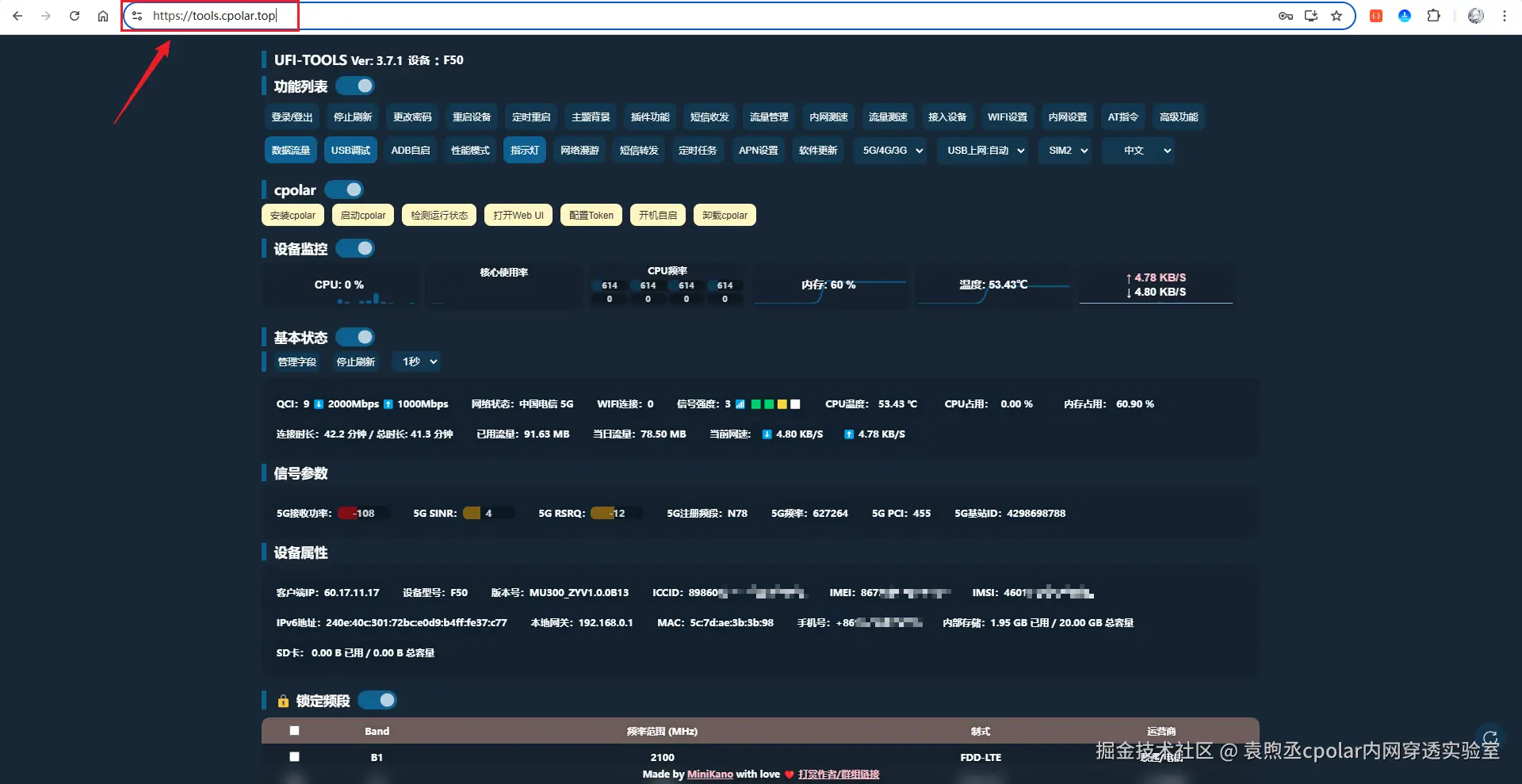The height and width of the screenshot is (784, 1522).
Task: Click the download icon beside 4.80 KB/S in 当前网速
Action: [x=767, y=434]
